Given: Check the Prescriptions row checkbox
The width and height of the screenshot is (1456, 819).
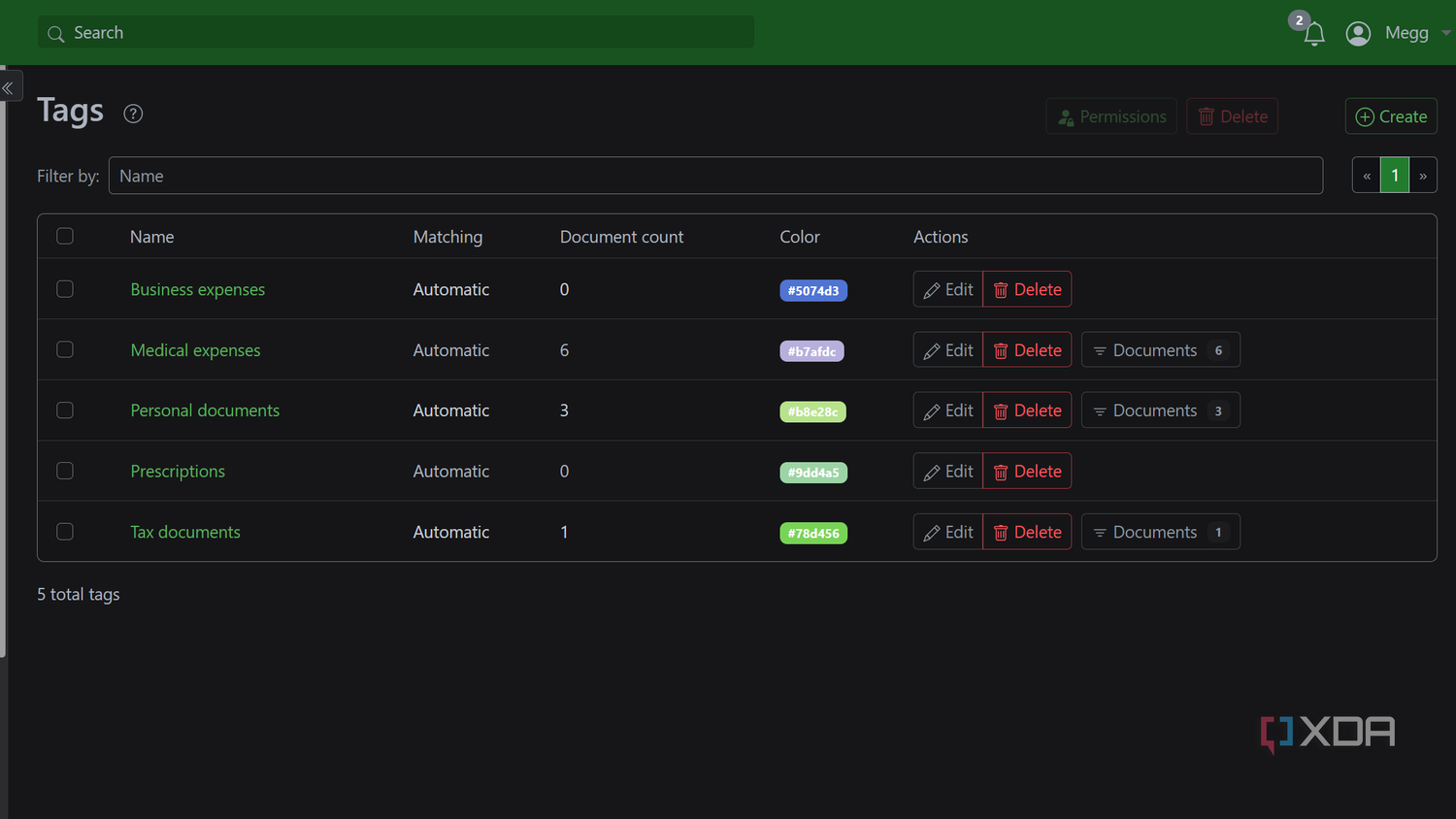Looking at the screenshot, I should pyautogui.click(x=65, y=471).
